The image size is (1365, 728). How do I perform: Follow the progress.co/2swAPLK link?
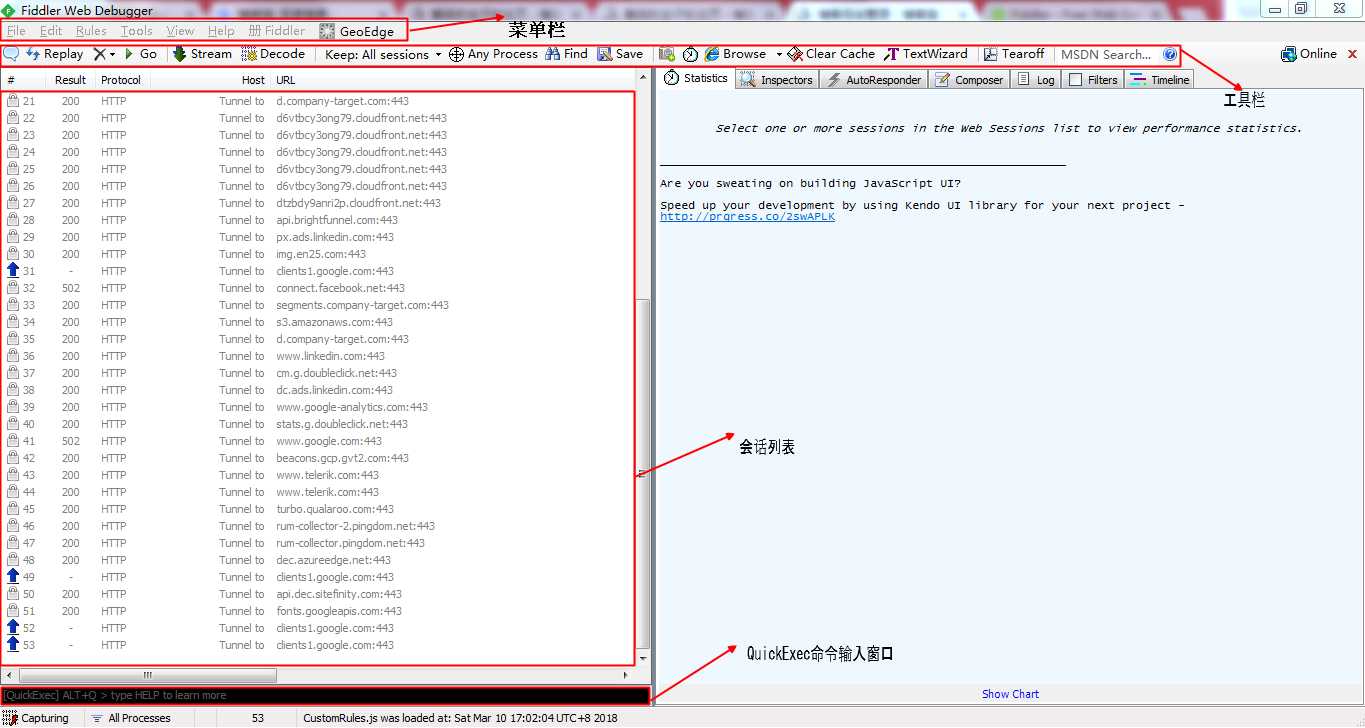coord(747,217)
